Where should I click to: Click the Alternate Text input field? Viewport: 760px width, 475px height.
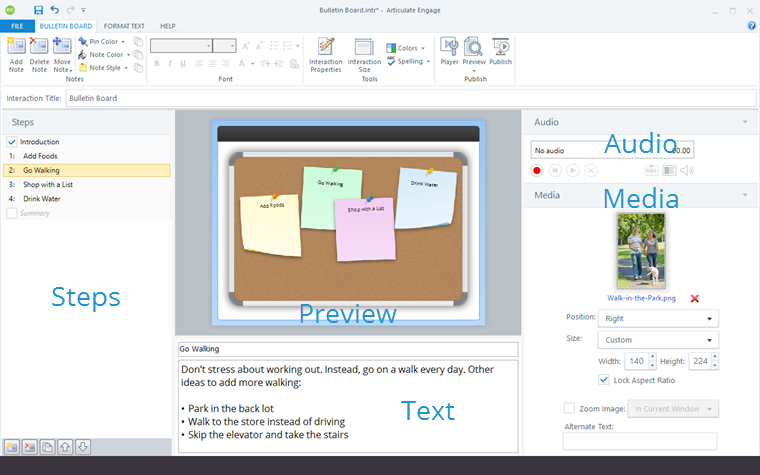click(639, 441)
